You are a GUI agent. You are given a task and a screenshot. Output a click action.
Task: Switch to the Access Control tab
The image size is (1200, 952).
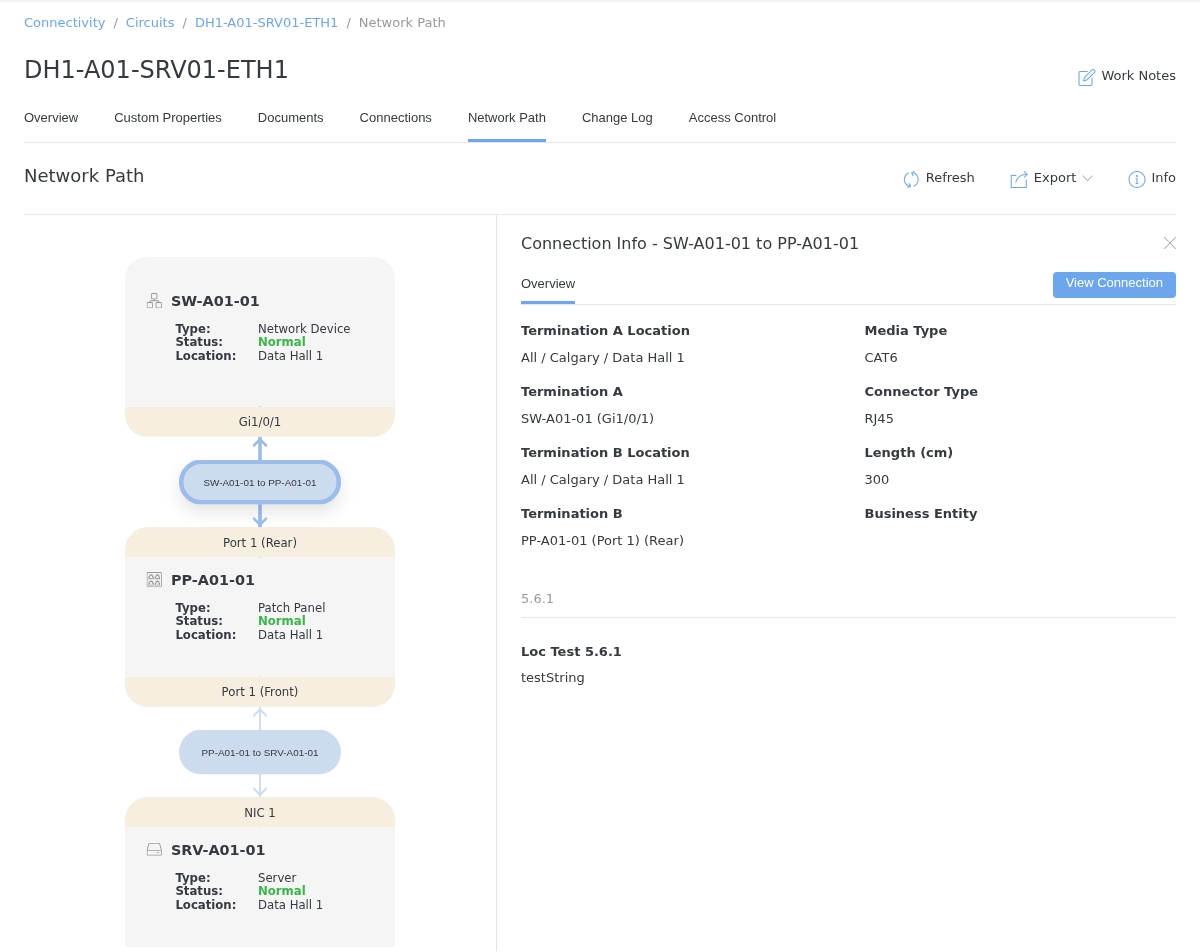732,118
